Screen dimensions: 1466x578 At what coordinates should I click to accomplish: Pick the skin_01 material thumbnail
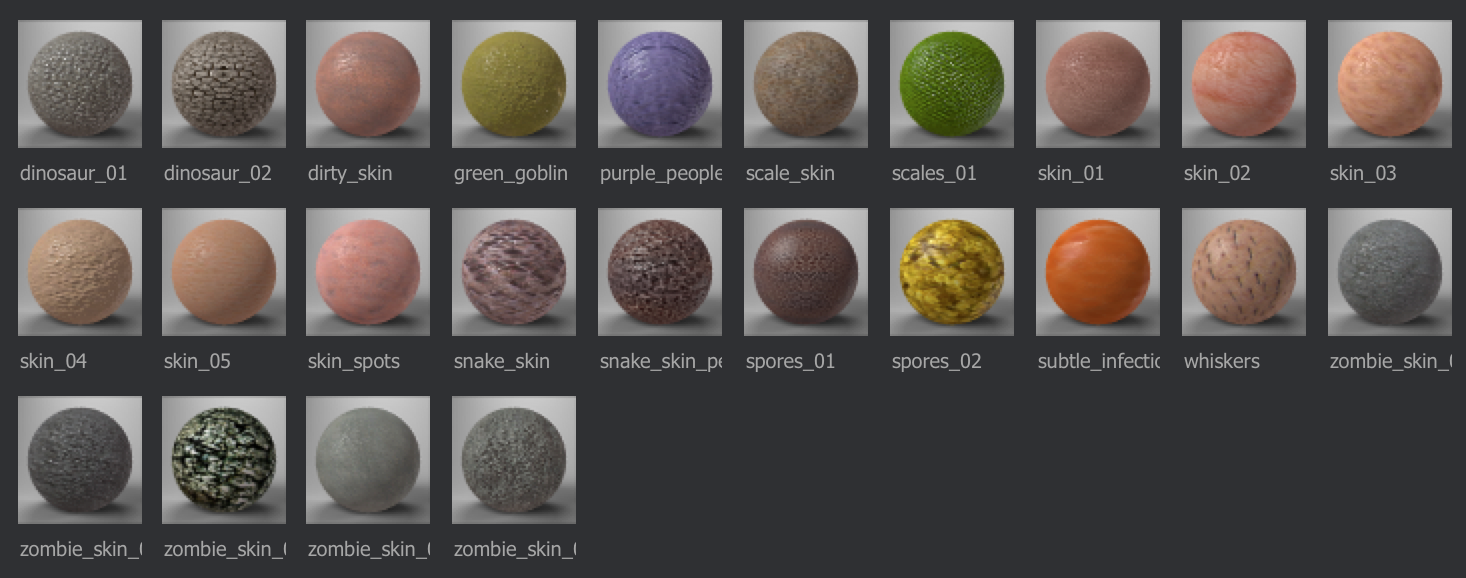click(1098, 84)
